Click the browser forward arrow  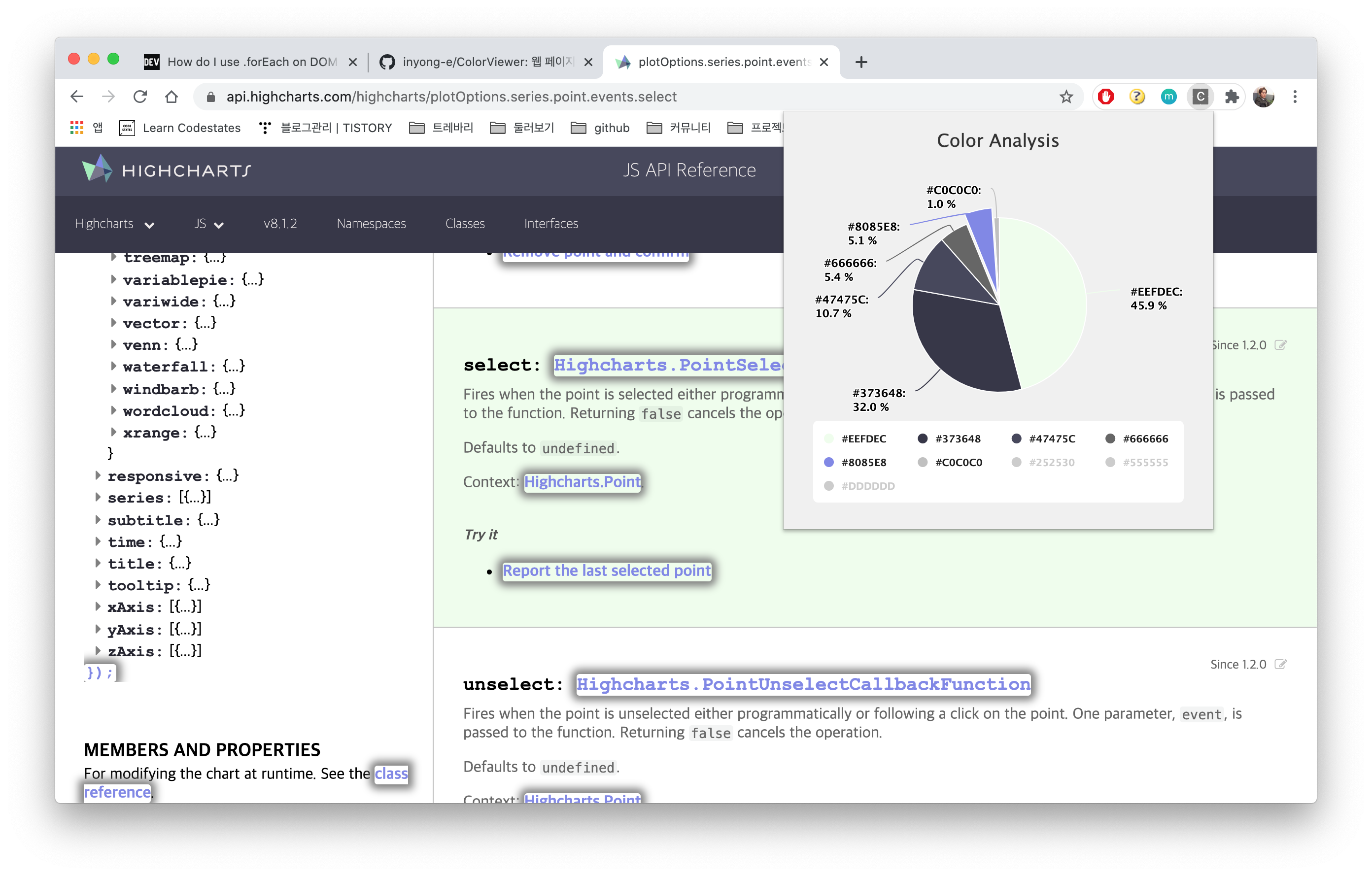click(x=108, y=97)
